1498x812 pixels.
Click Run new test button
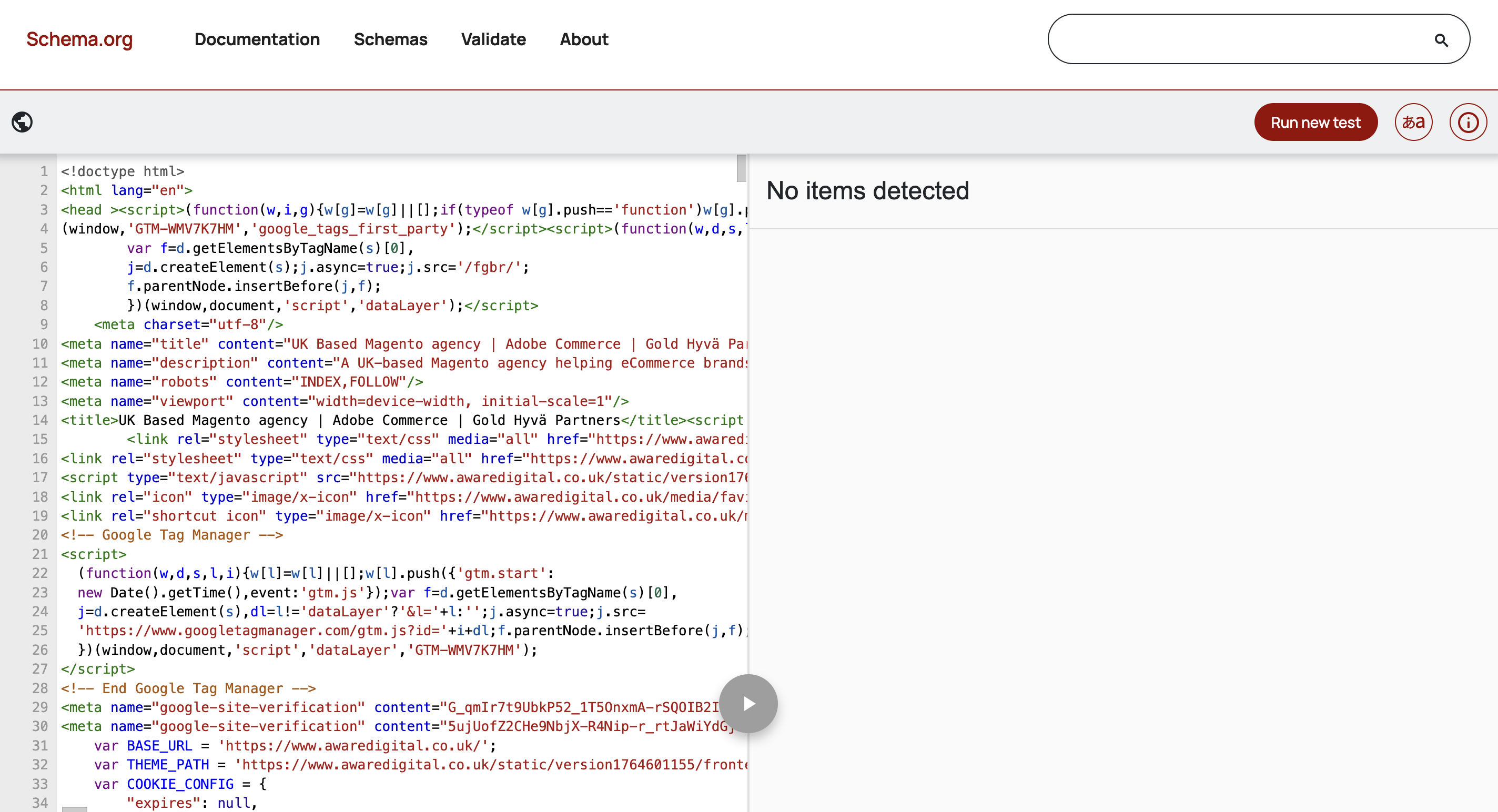[1315, 122]
